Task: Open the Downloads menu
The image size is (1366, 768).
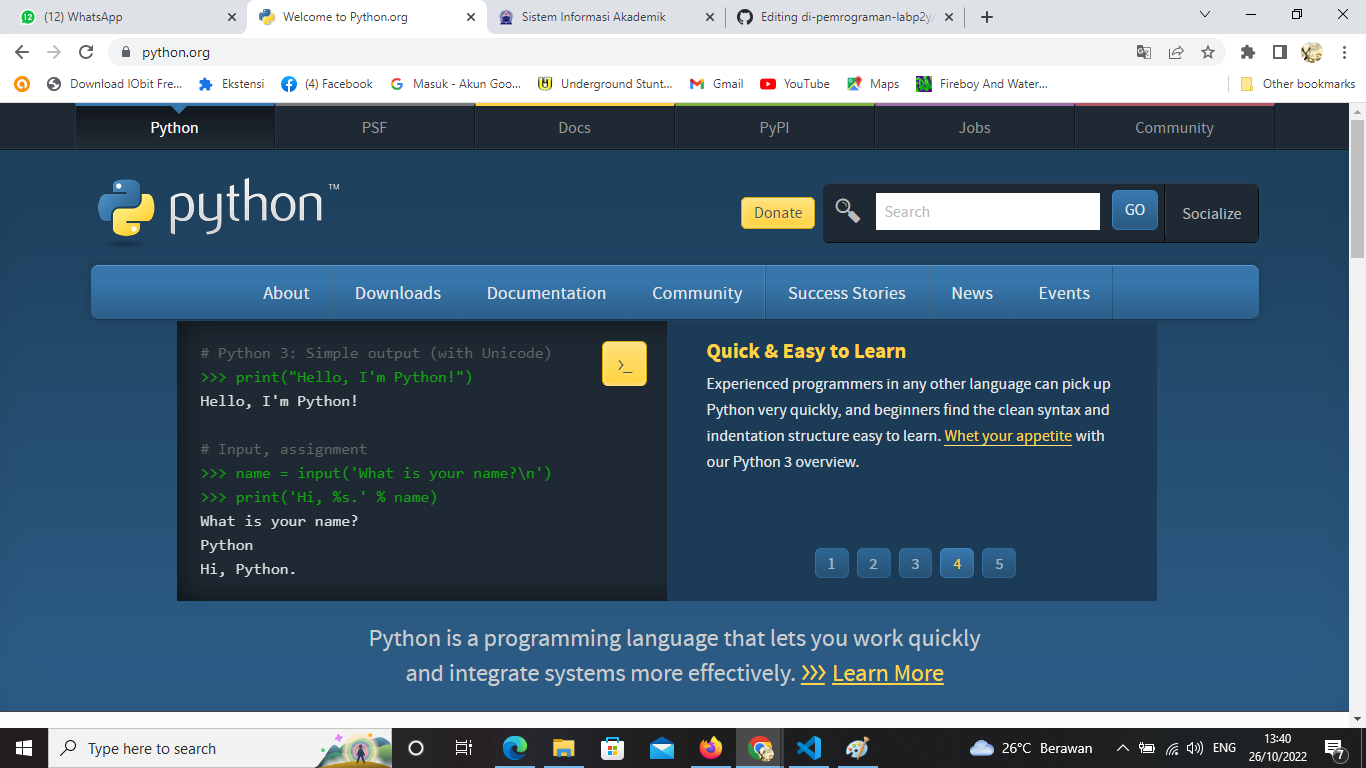Action: coord(398,293)
